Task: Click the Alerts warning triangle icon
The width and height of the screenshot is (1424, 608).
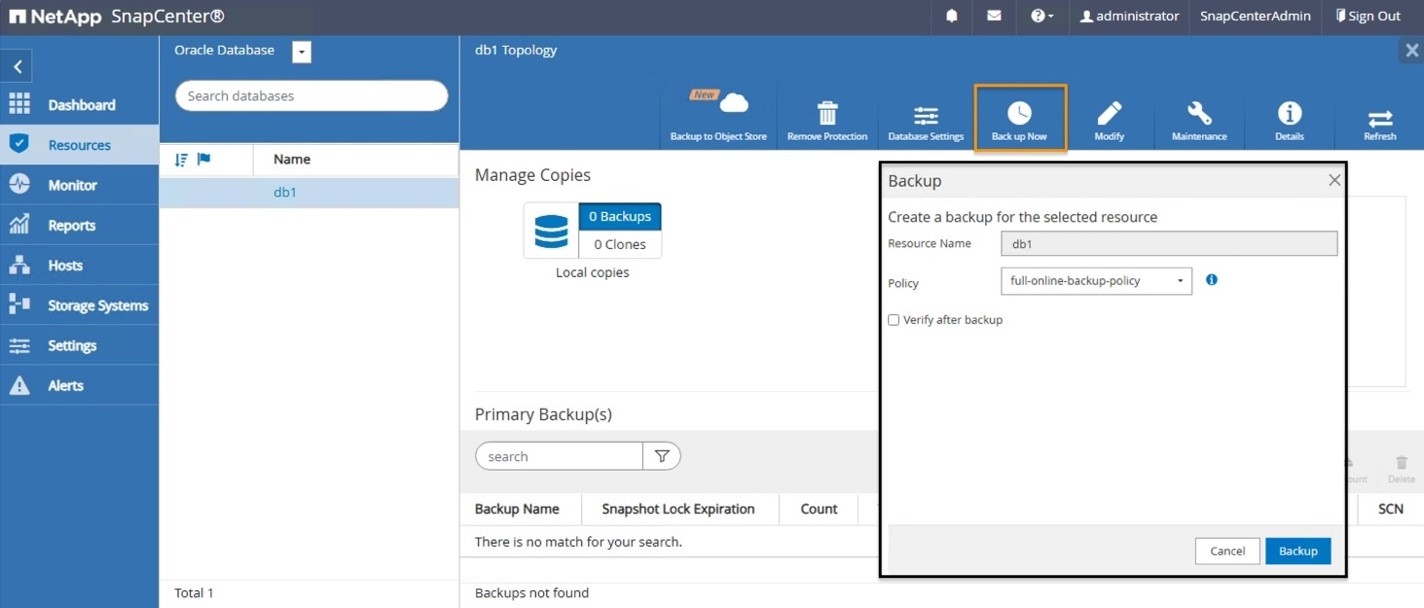Action: [19, 385]
